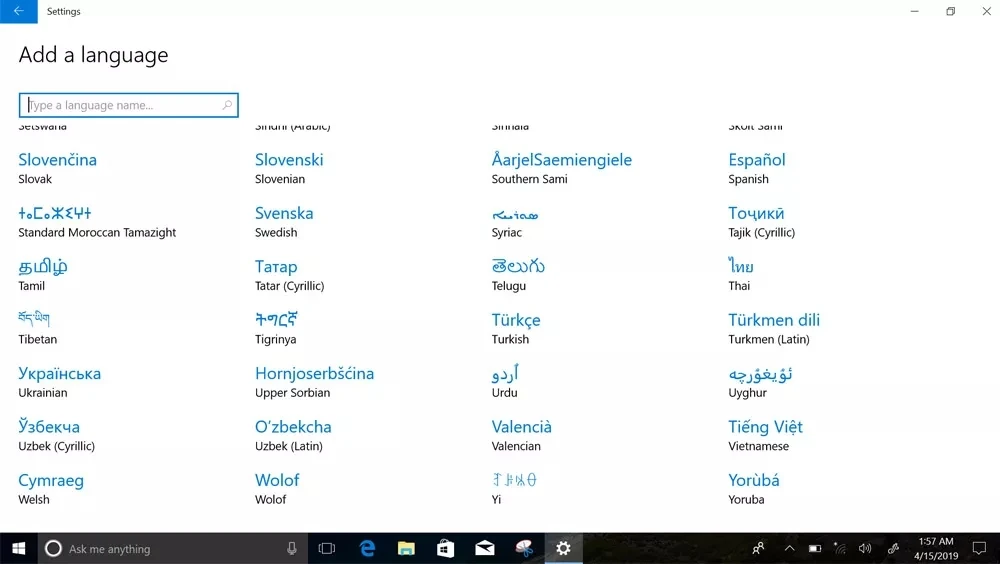Focus the 'Type a language name' search field

128,105
